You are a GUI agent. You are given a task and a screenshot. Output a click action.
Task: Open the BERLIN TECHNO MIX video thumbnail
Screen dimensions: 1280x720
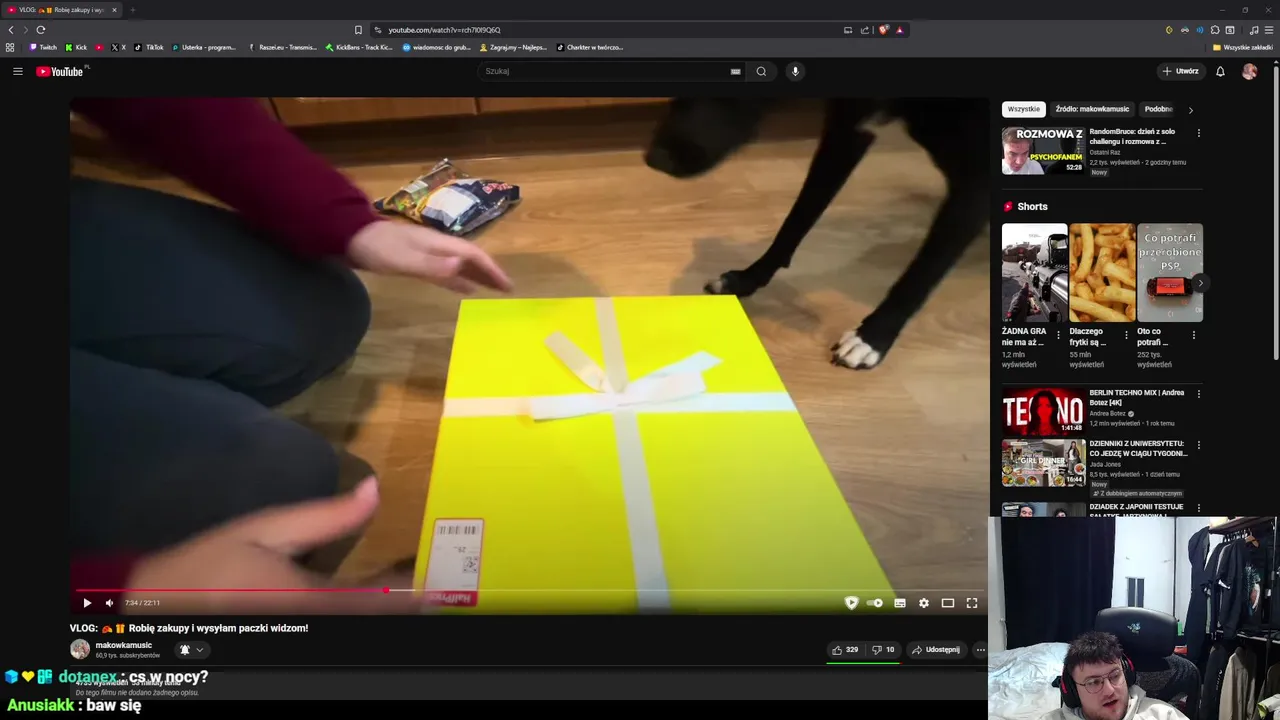pyautogui.click(x=1043, y=410)
